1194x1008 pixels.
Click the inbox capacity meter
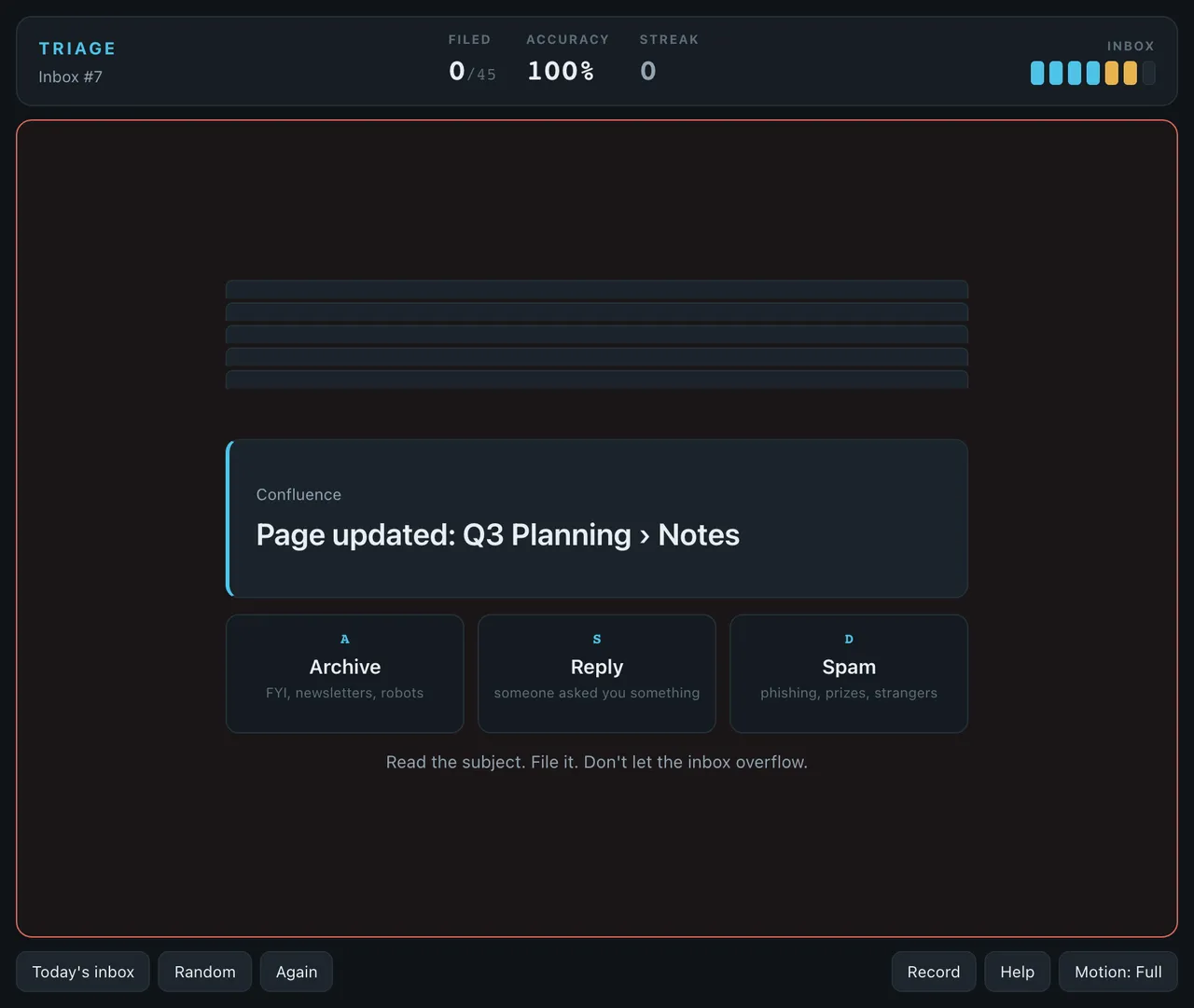click(1093, 73)
